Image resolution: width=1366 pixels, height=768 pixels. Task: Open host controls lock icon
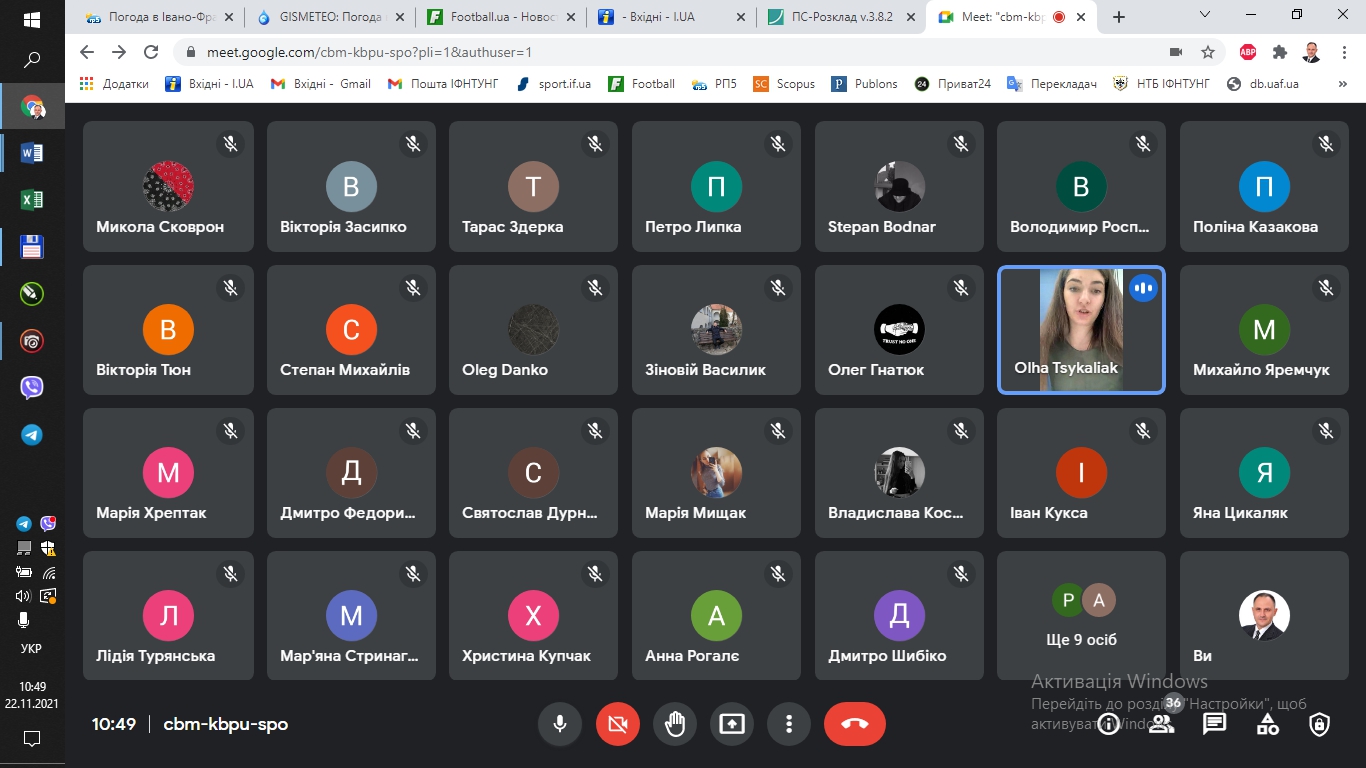pos(1320,724)
